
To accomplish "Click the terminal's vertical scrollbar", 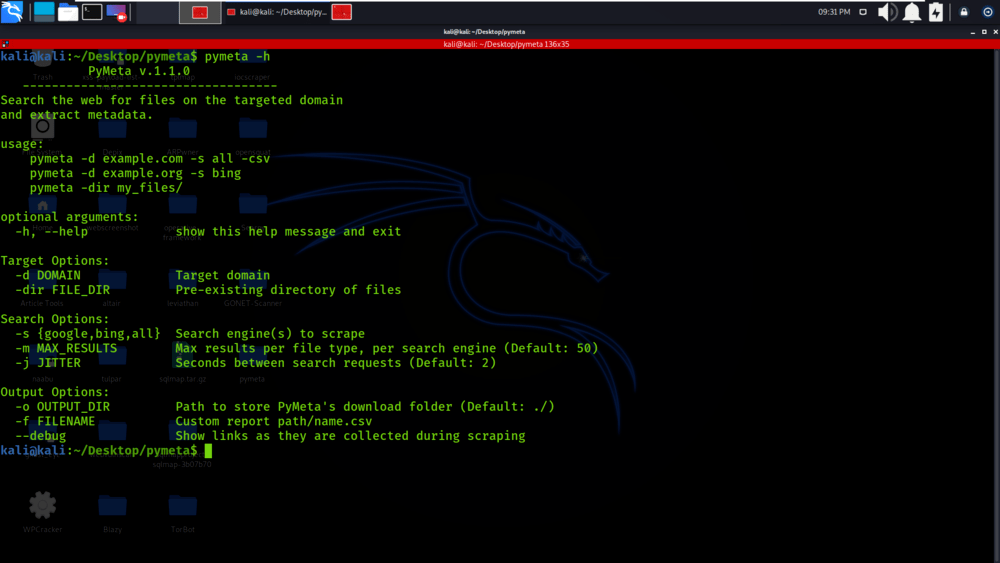I will (x=997, y=305).
